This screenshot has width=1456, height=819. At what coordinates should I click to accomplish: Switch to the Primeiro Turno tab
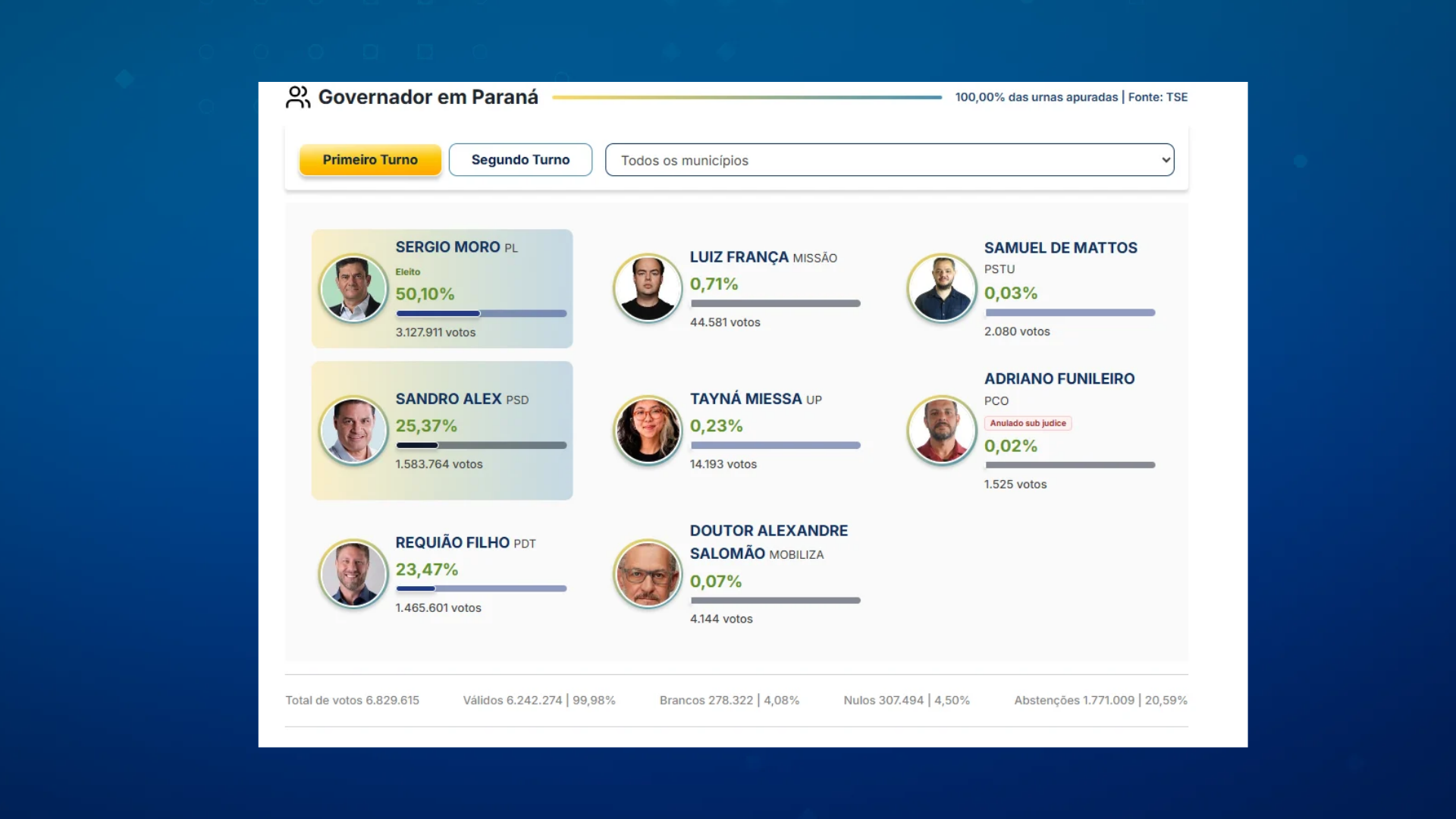click(370, 160)
